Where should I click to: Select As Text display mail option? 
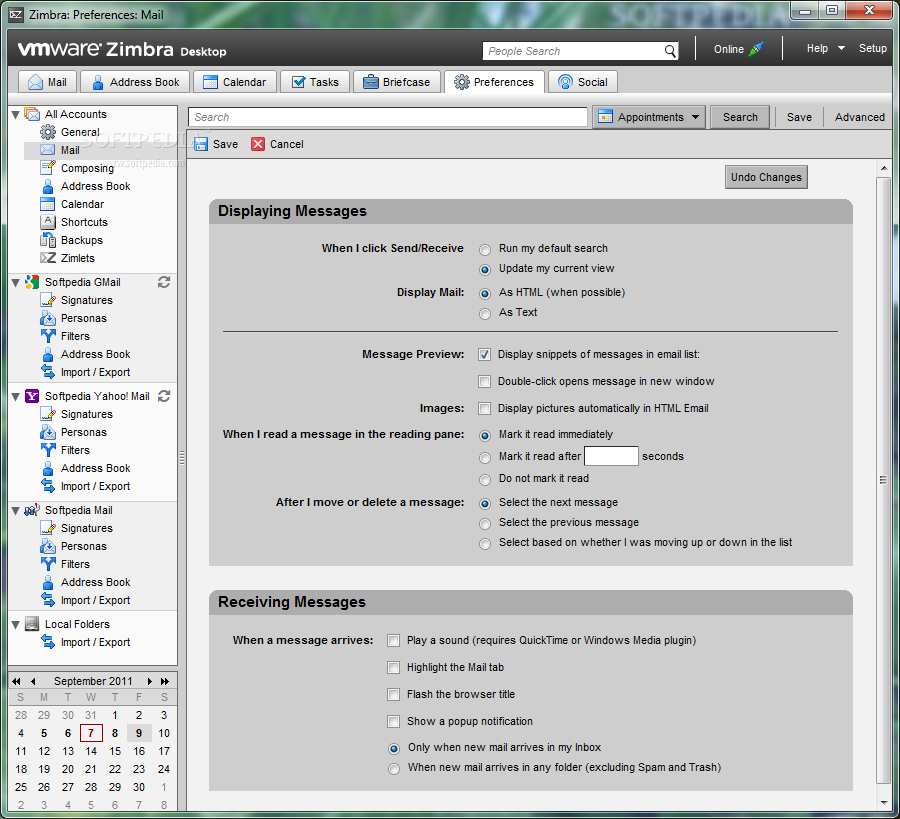click(485, 314)
